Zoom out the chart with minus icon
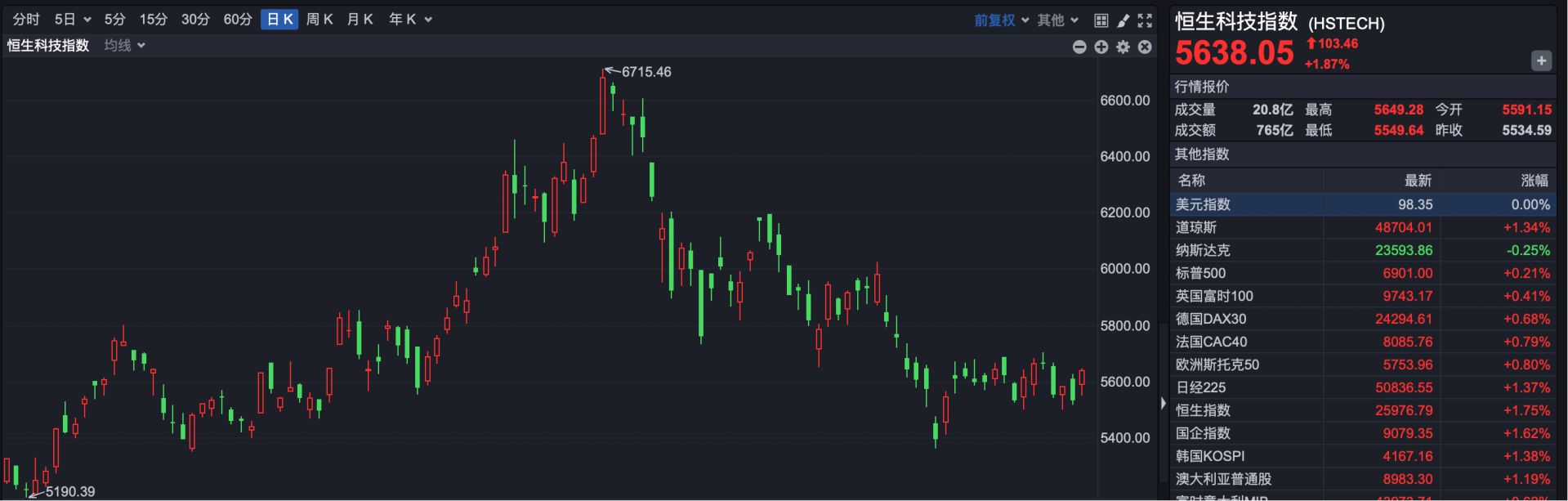Screen dimensions: 1568x501 click(x=1079, y=47)
